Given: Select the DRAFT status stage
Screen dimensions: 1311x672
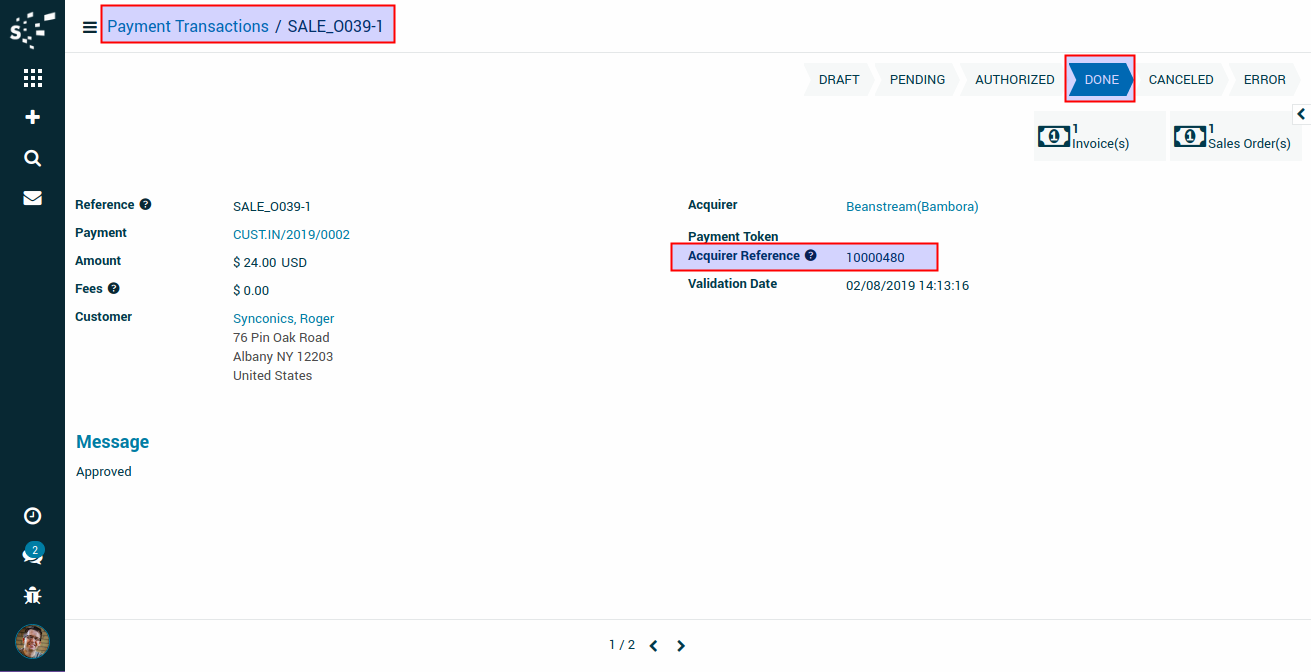Looking at the screenshot, I should pyautogui.click(x=838, y=80).
